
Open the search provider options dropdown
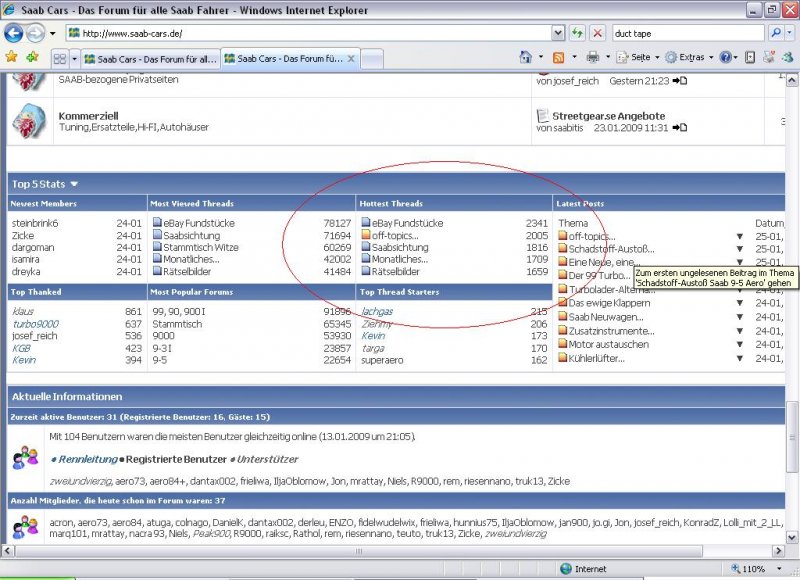pyautogui.click(x=789, y=33)
